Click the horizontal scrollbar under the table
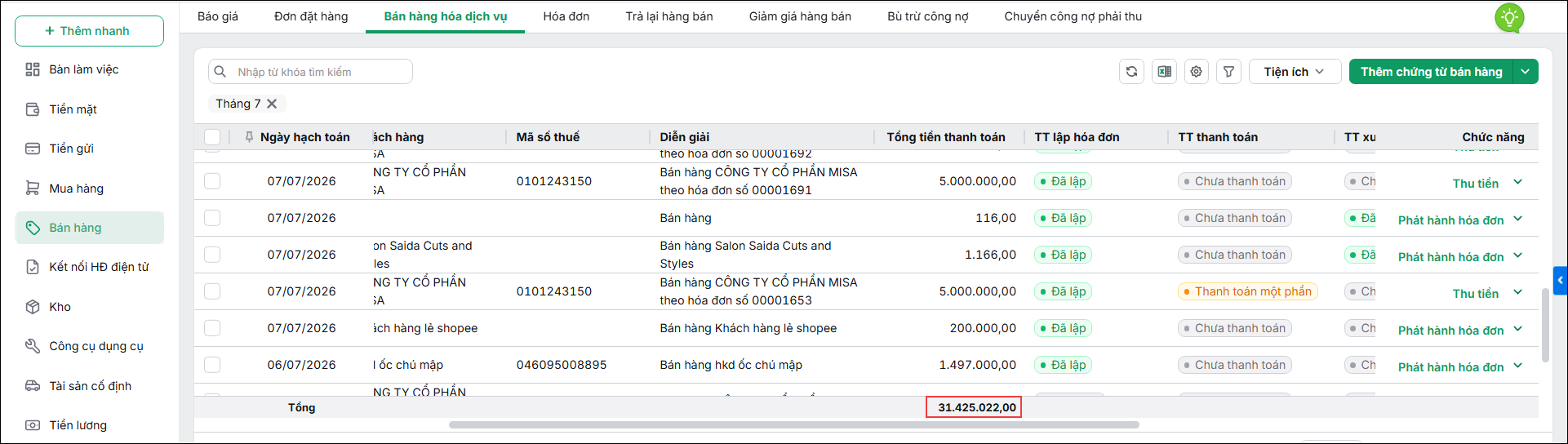 (793, 424)
